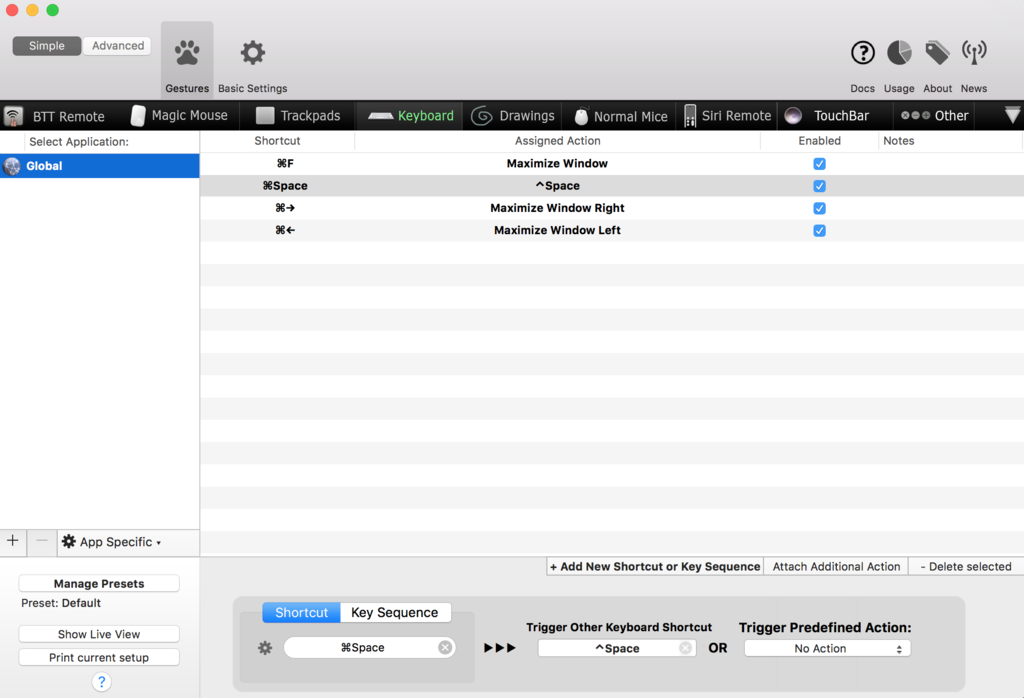Open the blue question mark help button
1024x698 pixels.
(101, 682)
